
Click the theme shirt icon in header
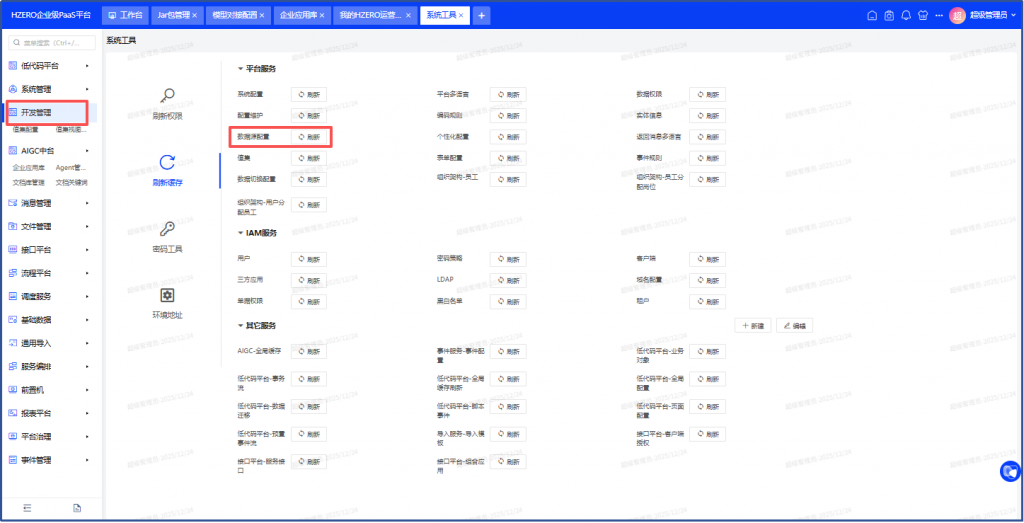[x=923, y=15]
